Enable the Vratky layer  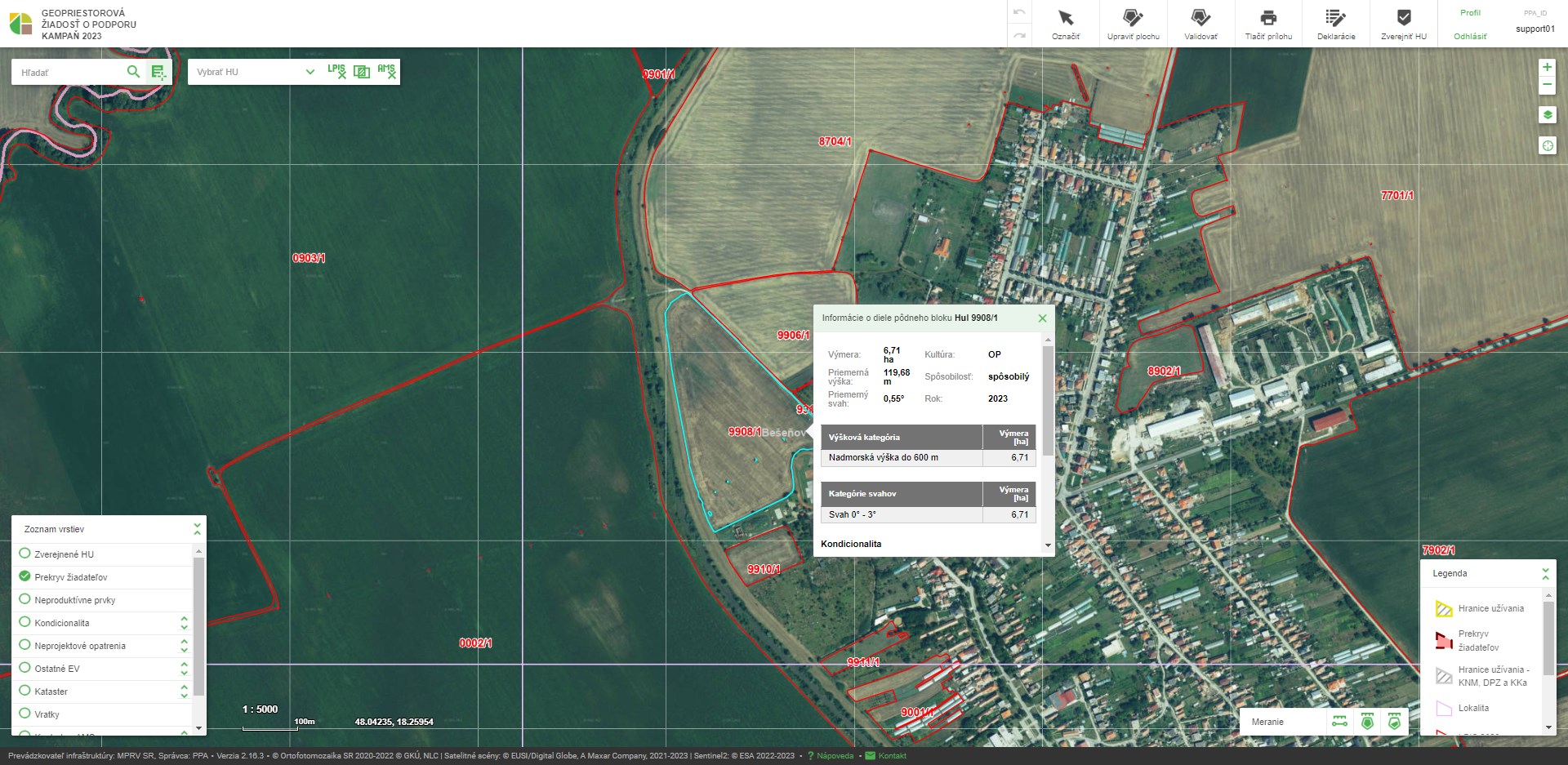pos(24,714)
